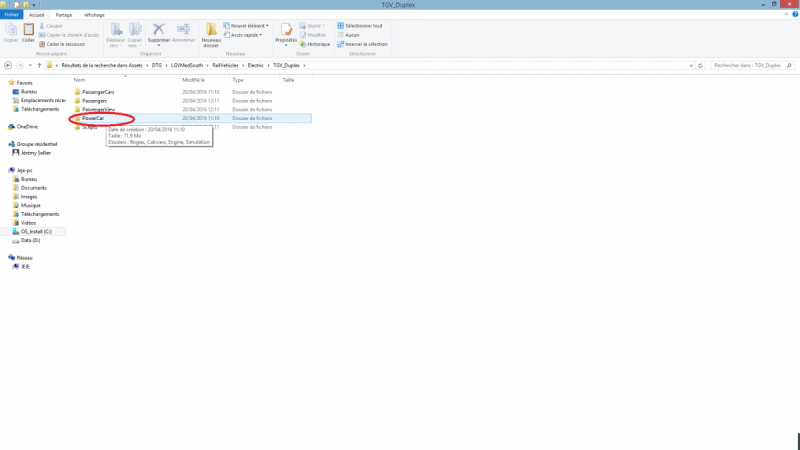
Task: Click the Nouveau dossier icon
Action: [x=211, y=30]
